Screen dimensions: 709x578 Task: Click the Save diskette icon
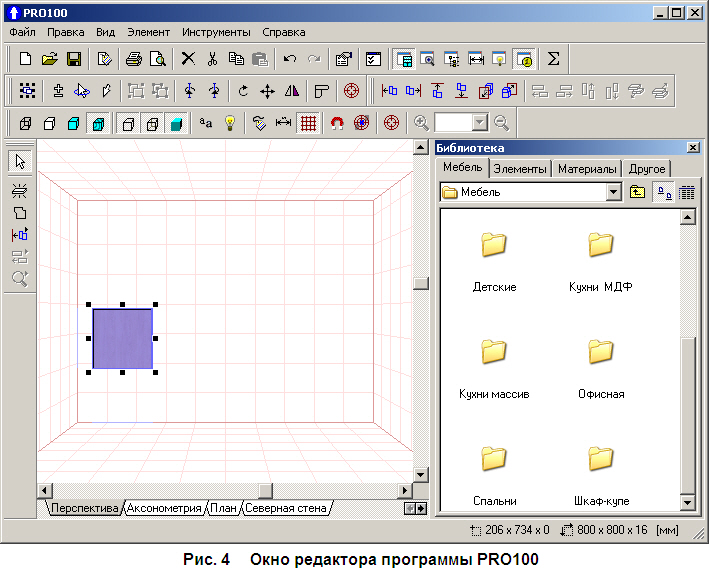pyautogui.click(x=73, y=59)
